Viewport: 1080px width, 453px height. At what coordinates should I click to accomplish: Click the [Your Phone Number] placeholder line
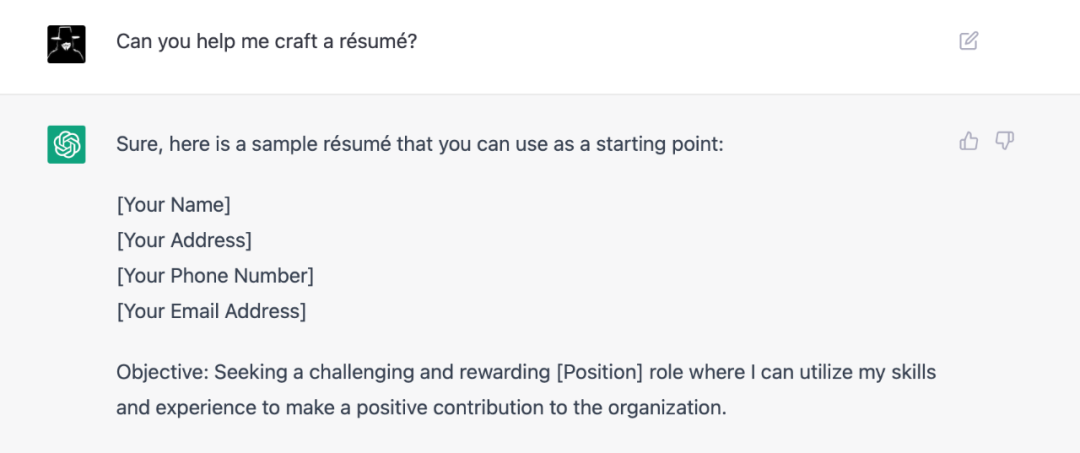click(215, 275)
